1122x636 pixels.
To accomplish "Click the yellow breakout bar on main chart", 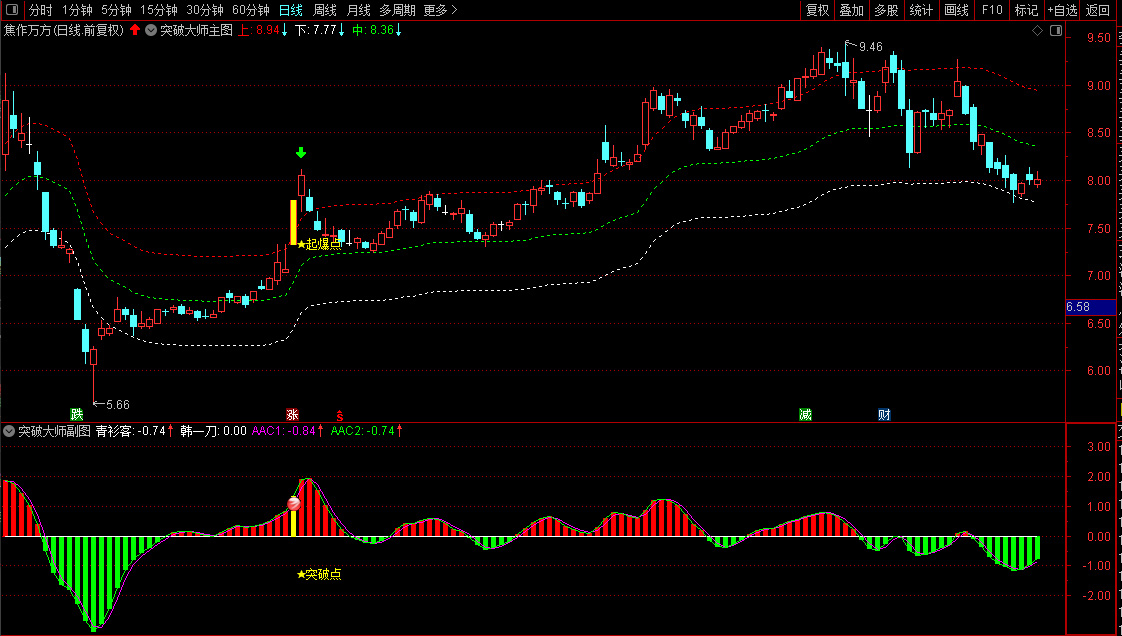I will 293,222.
